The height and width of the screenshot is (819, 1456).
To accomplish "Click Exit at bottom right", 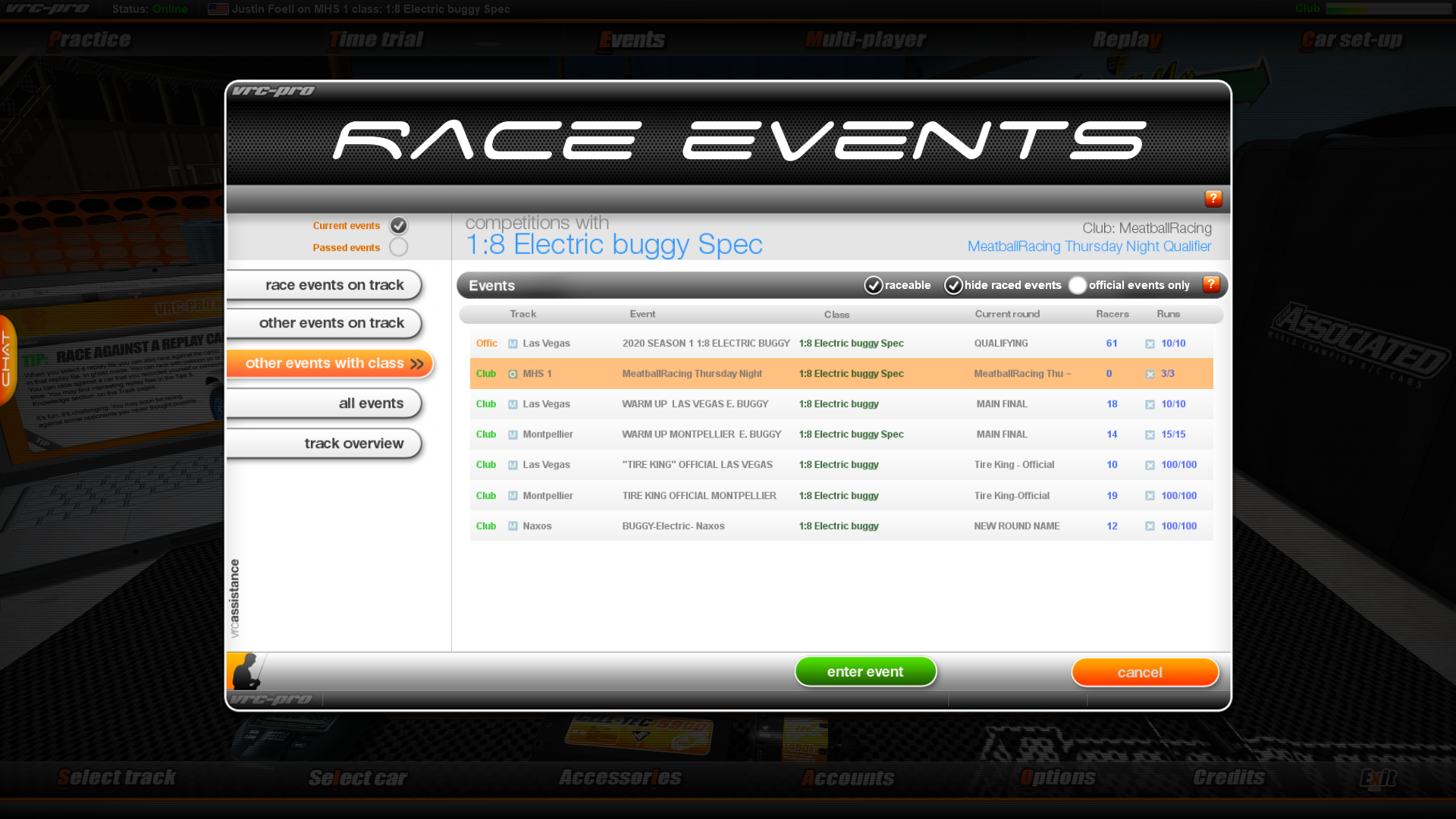I will [1378, 777].
